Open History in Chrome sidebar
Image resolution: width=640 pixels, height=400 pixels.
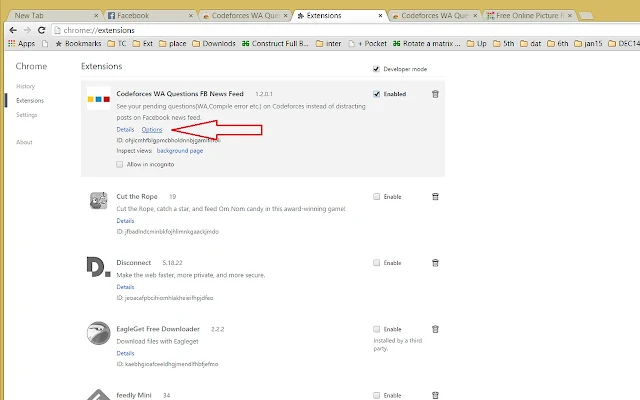[26, 86]
